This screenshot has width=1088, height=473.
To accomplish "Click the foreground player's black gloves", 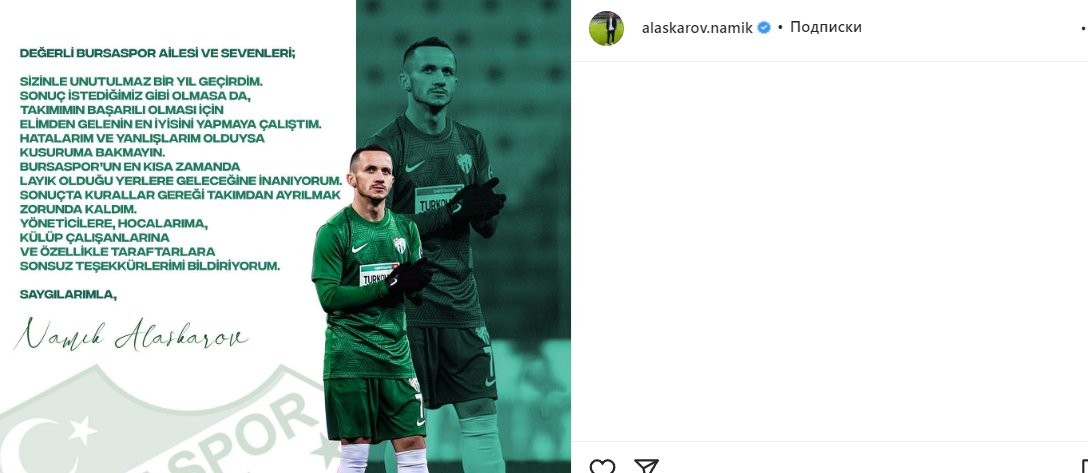I will (x=407, y=278).
